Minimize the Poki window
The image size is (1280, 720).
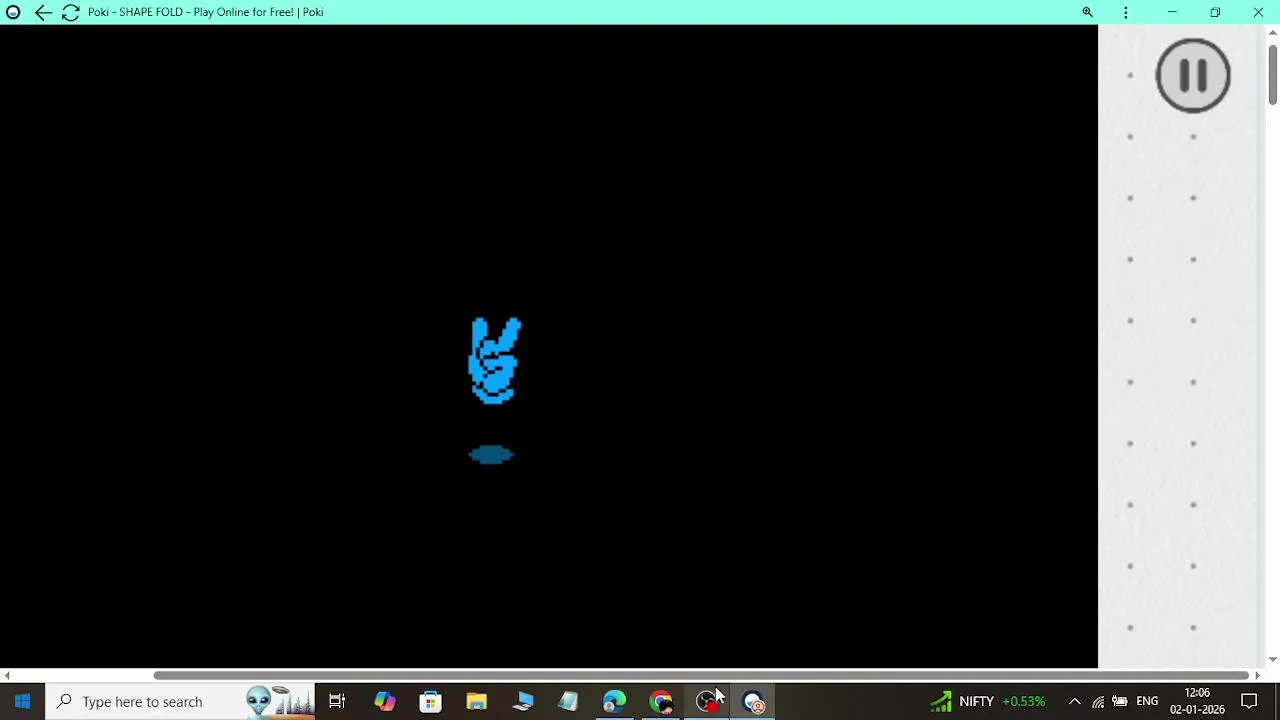pyautogui.click(x=1172, y=12)
